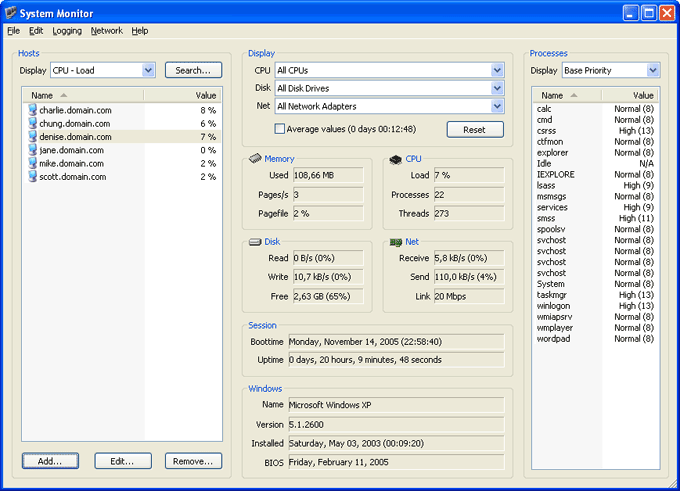Select the msmsgs process row
Image resolution: width=680 pixels, height=491 pixels.
coord(595,196)
